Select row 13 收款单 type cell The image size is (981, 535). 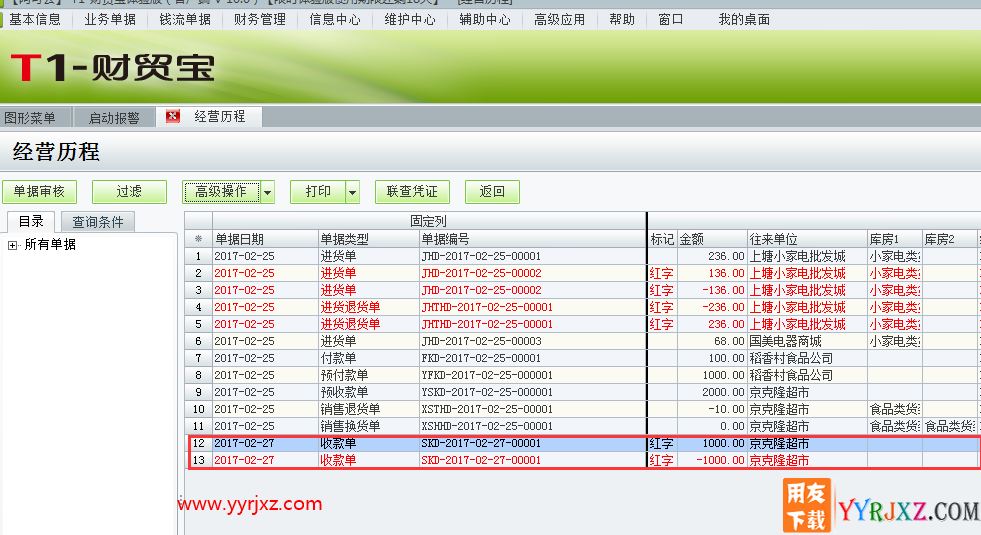[x=369, y=460]
